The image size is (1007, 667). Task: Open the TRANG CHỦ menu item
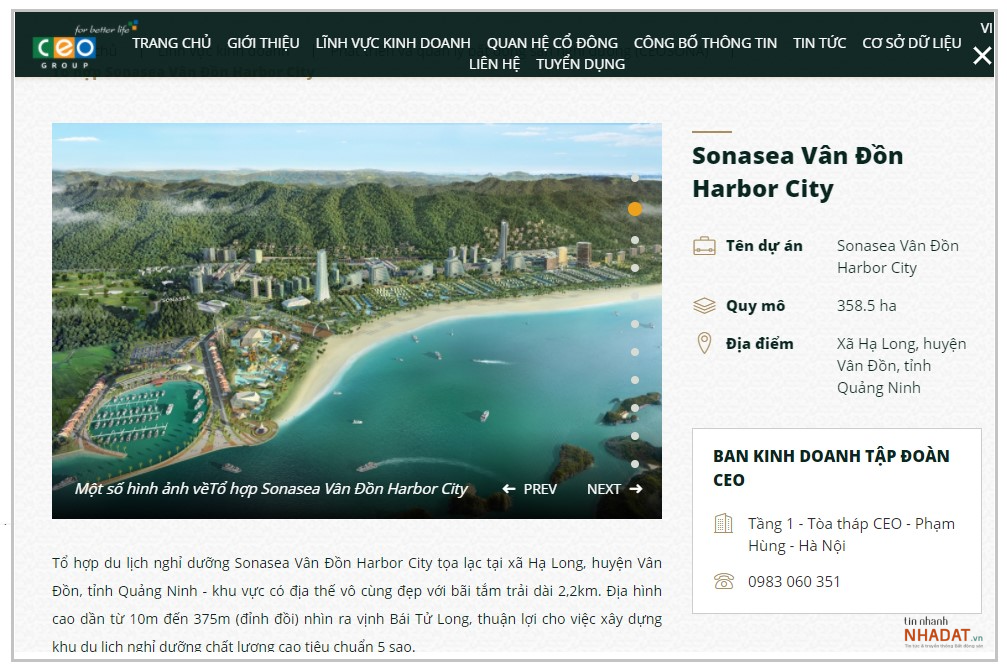tap(171, 43)
